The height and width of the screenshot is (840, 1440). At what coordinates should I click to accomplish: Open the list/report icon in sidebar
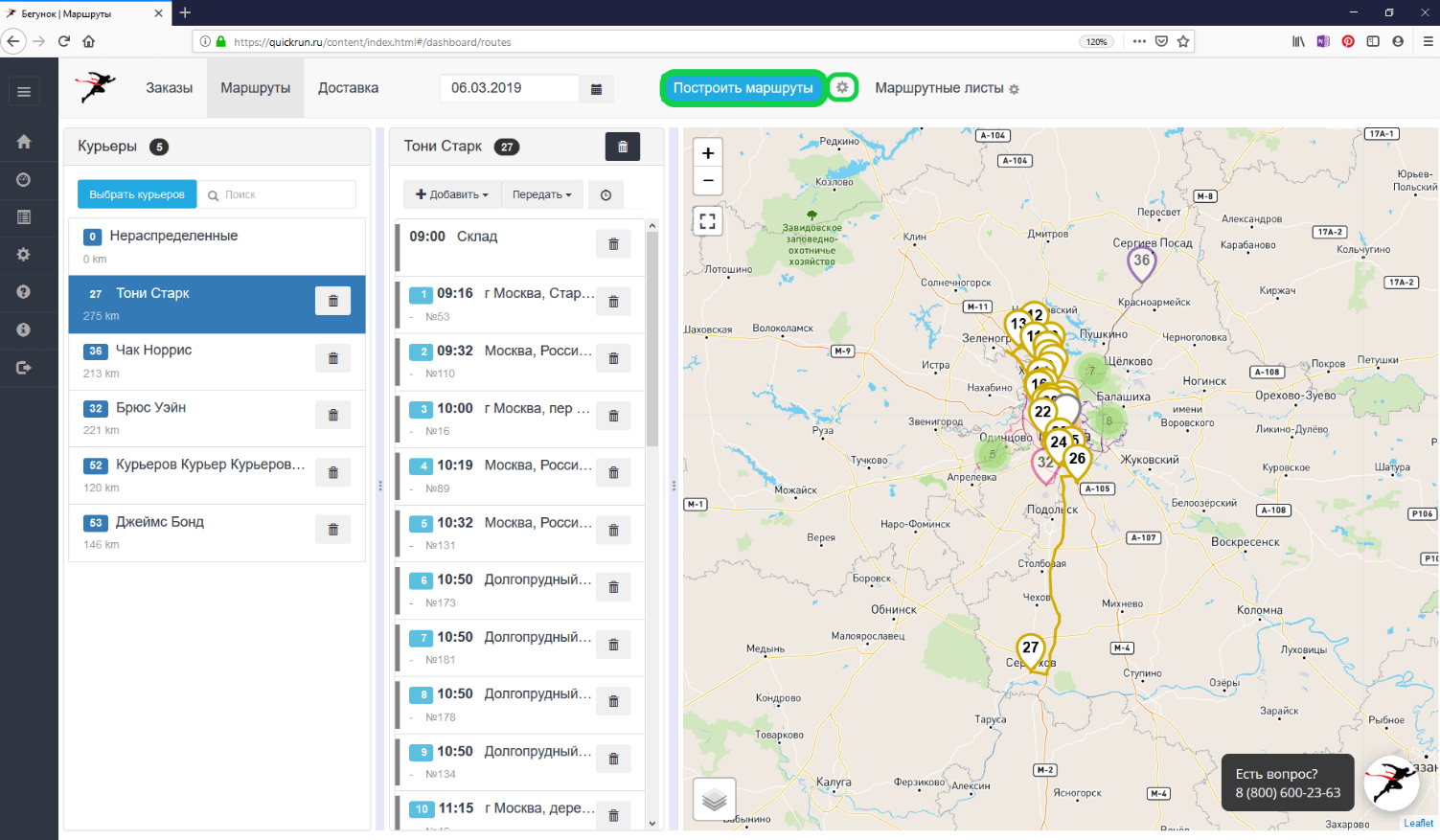pos(24,217)
